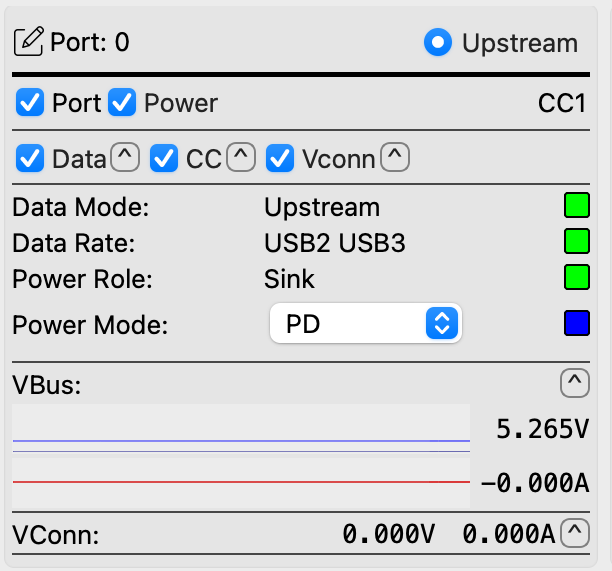Collapse the VBus section chevron
The image size is (612, 571).
pyautogui.click(x=574, y=382)
